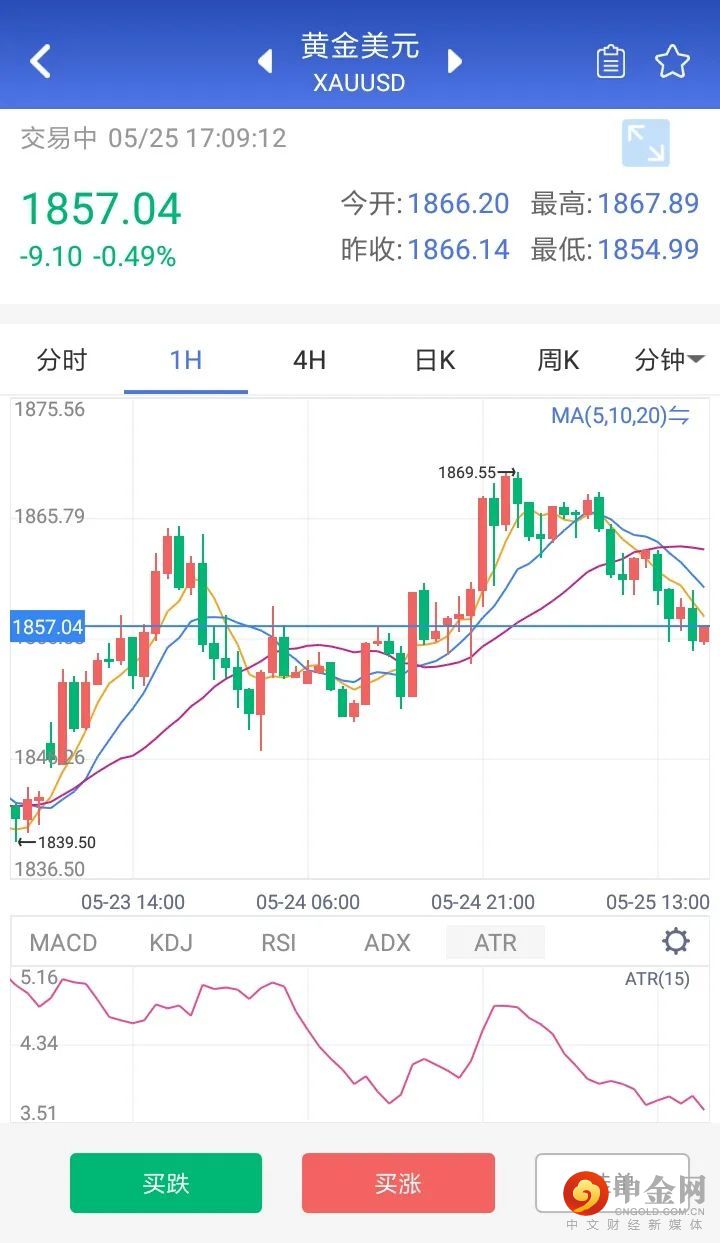Tap the green 买跌 button

166,1183
